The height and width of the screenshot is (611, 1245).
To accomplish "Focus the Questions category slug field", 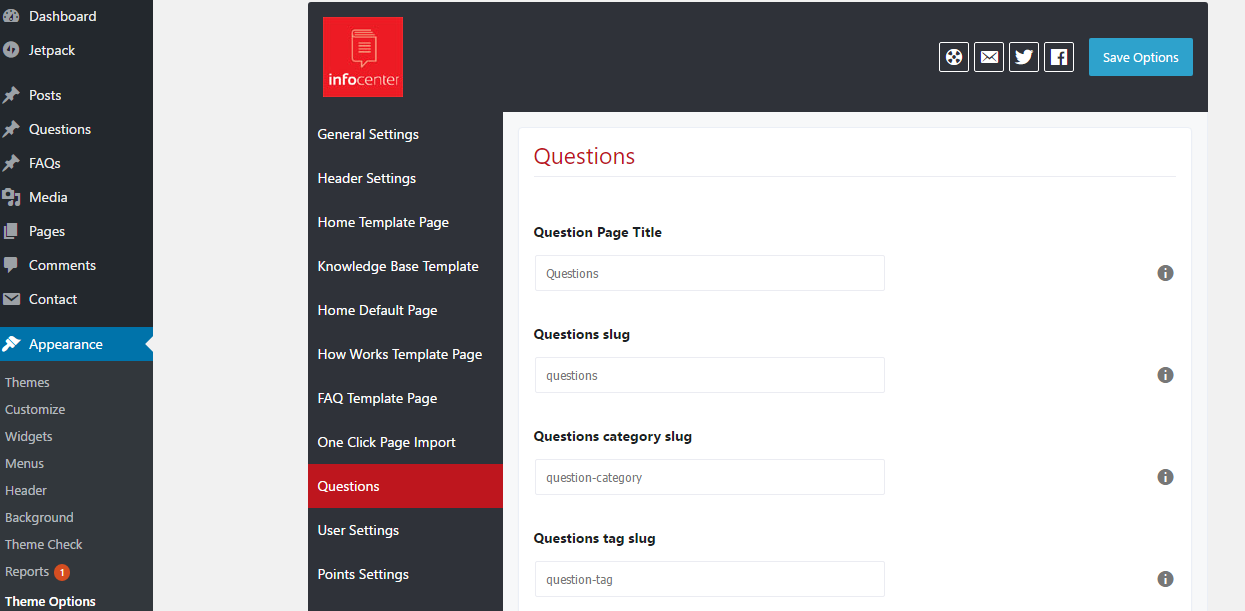I will 709,477.
